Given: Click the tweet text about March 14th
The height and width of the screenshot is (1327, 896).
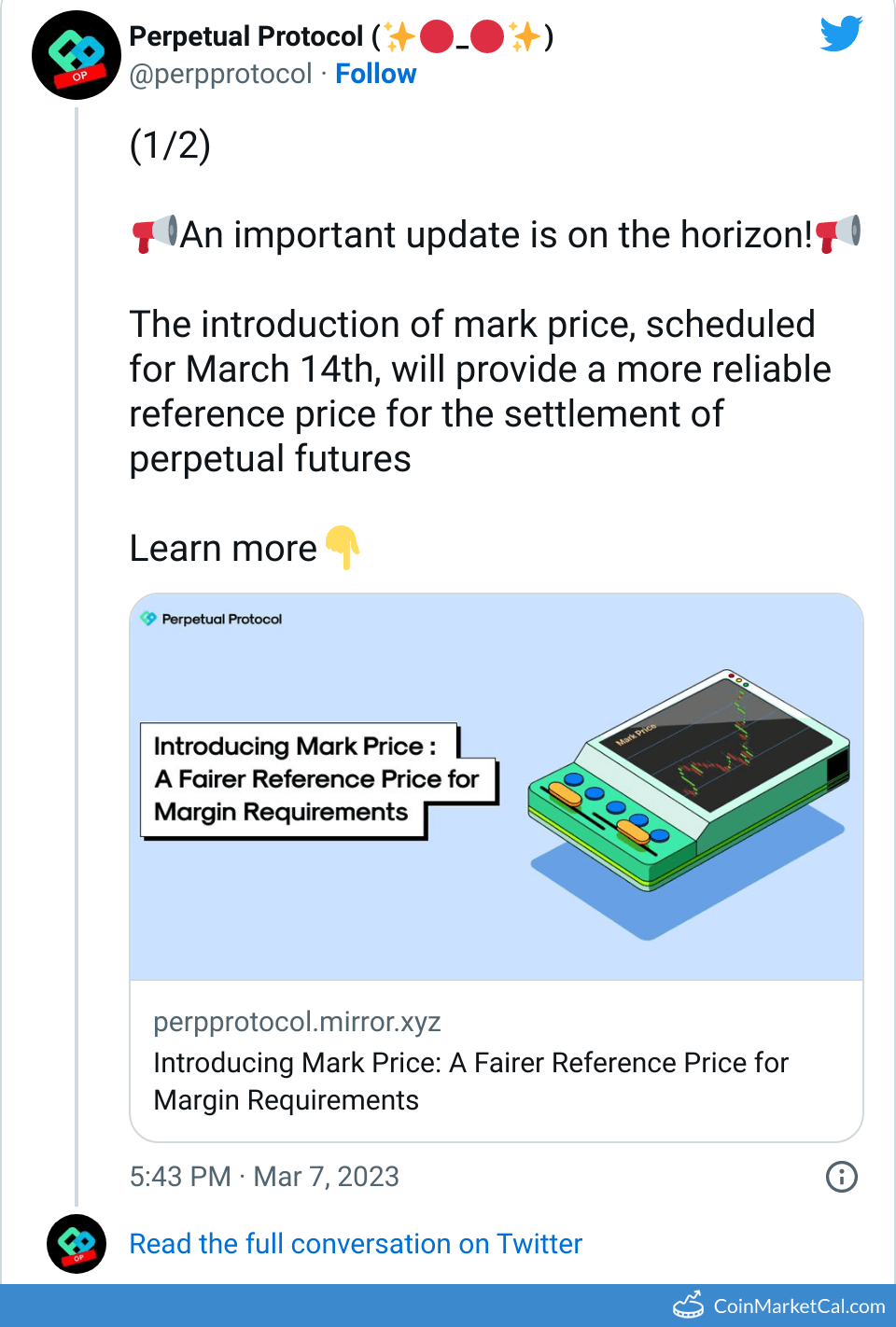Looking at the screenshot, I should [479, 392].
